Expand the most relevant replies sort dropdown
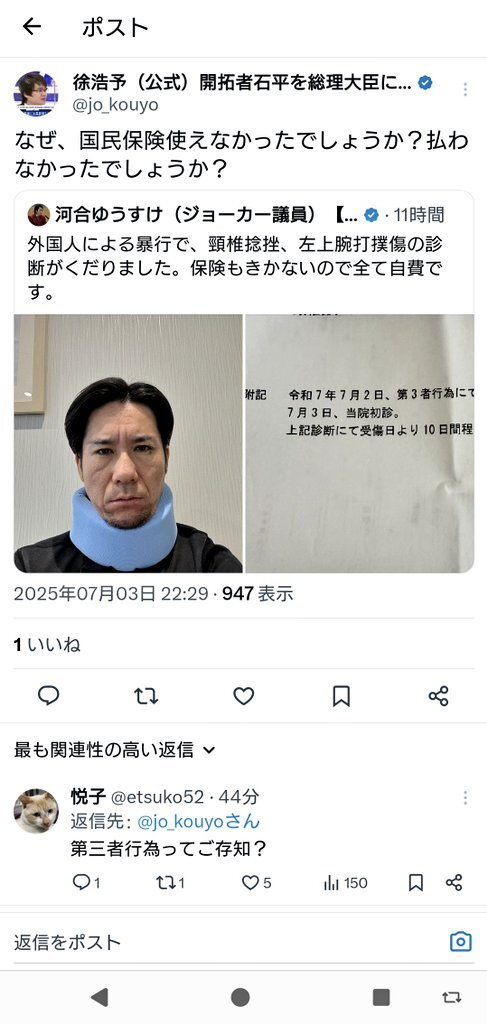Image resolution: width=487 pixels, height=1024 pixels. [x=115, y=750]
